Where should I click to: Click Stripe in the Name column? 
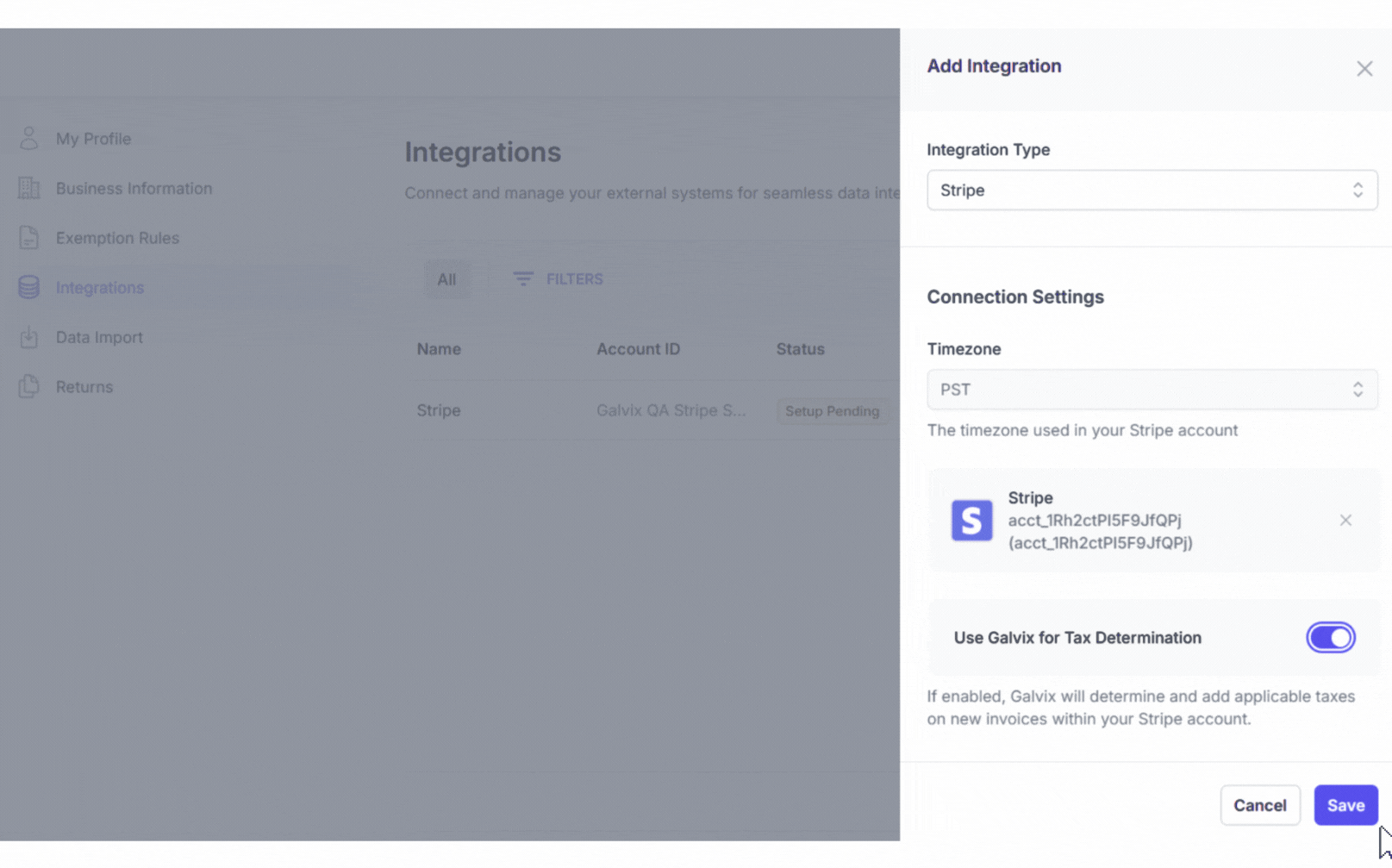tap(439, 410)
